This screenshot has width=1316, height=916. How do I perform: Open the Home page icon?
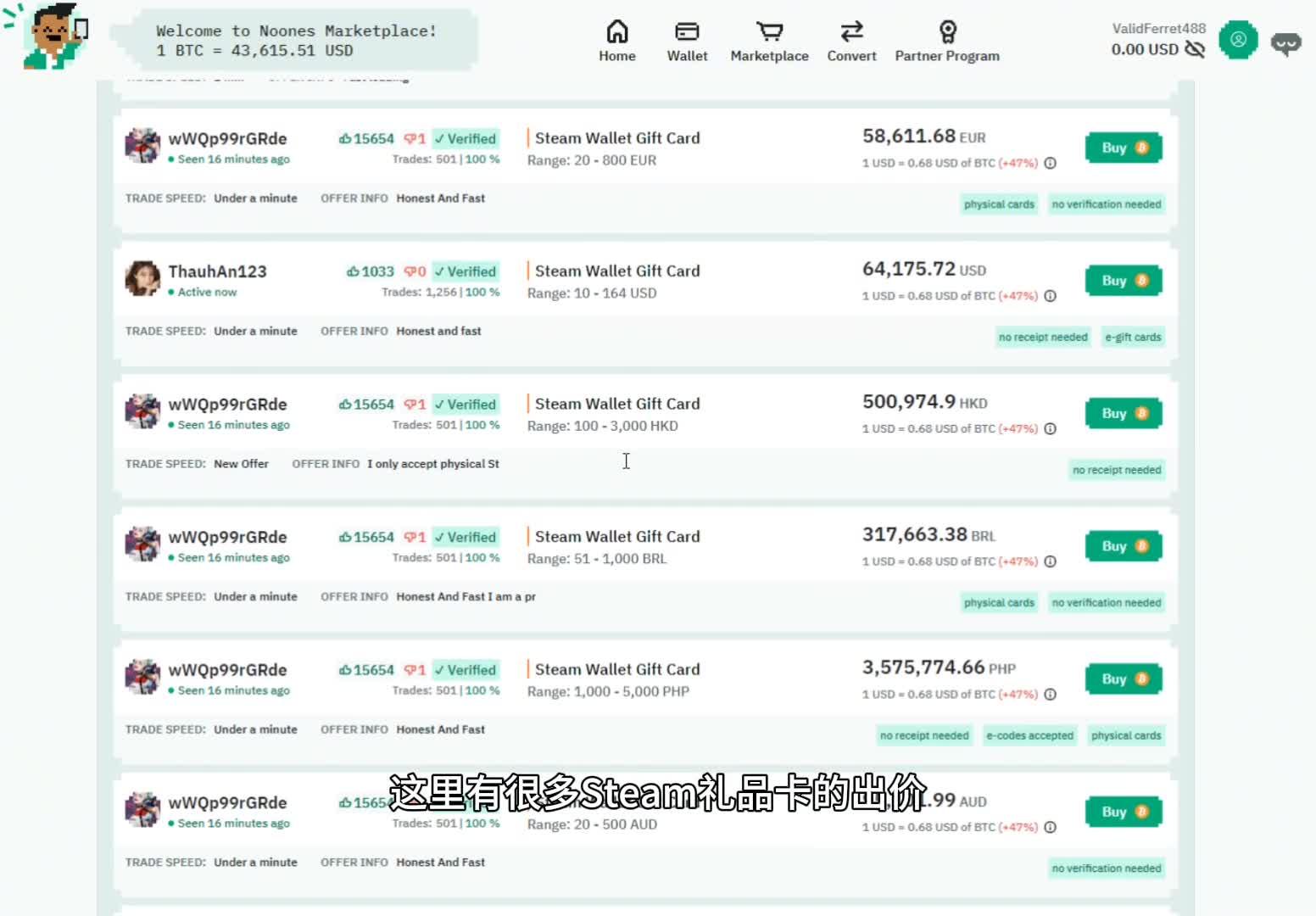click(617, 32)
